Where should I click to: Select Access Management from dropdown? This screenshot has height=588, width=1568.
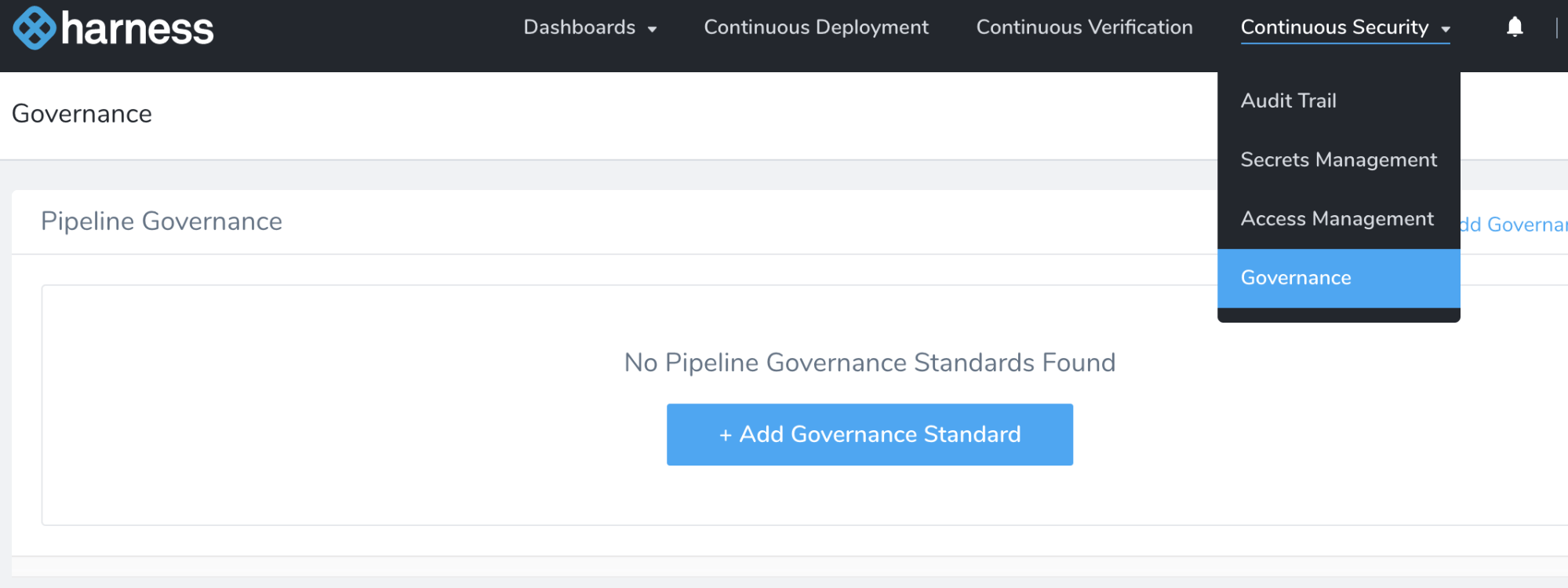(x=1338, y=218)
